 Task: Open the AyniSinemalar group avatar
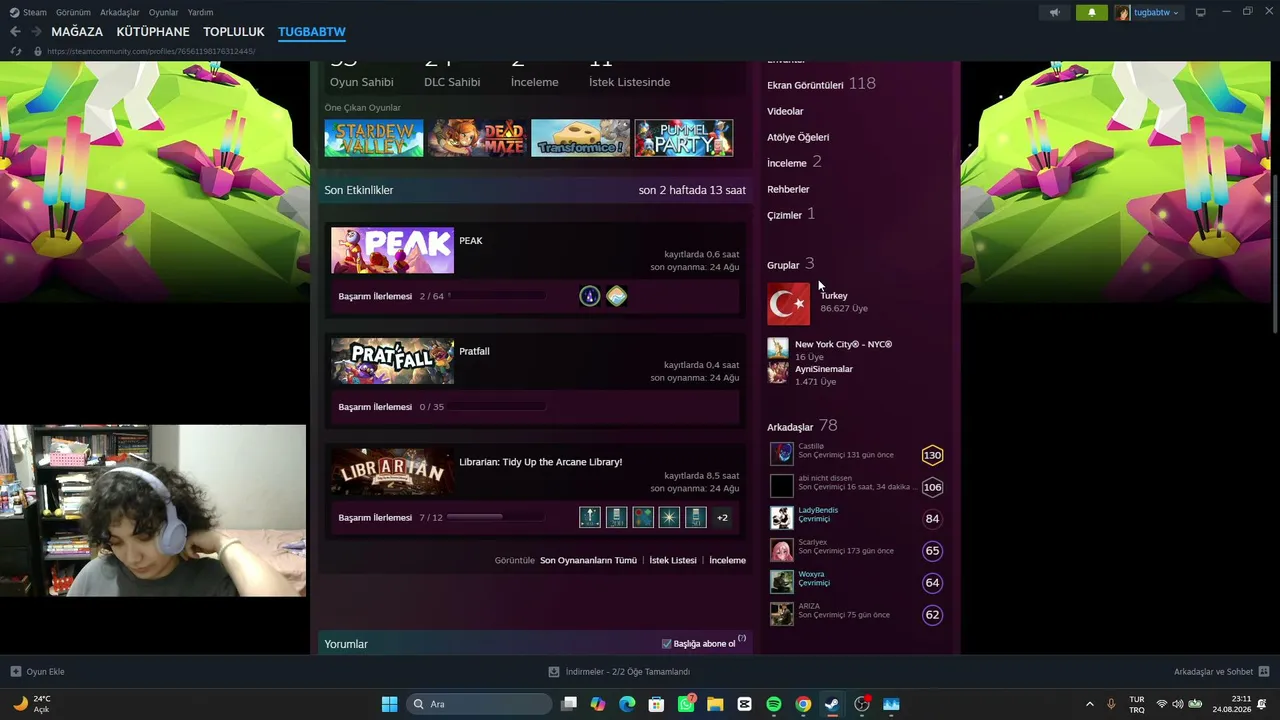(778, 373)
